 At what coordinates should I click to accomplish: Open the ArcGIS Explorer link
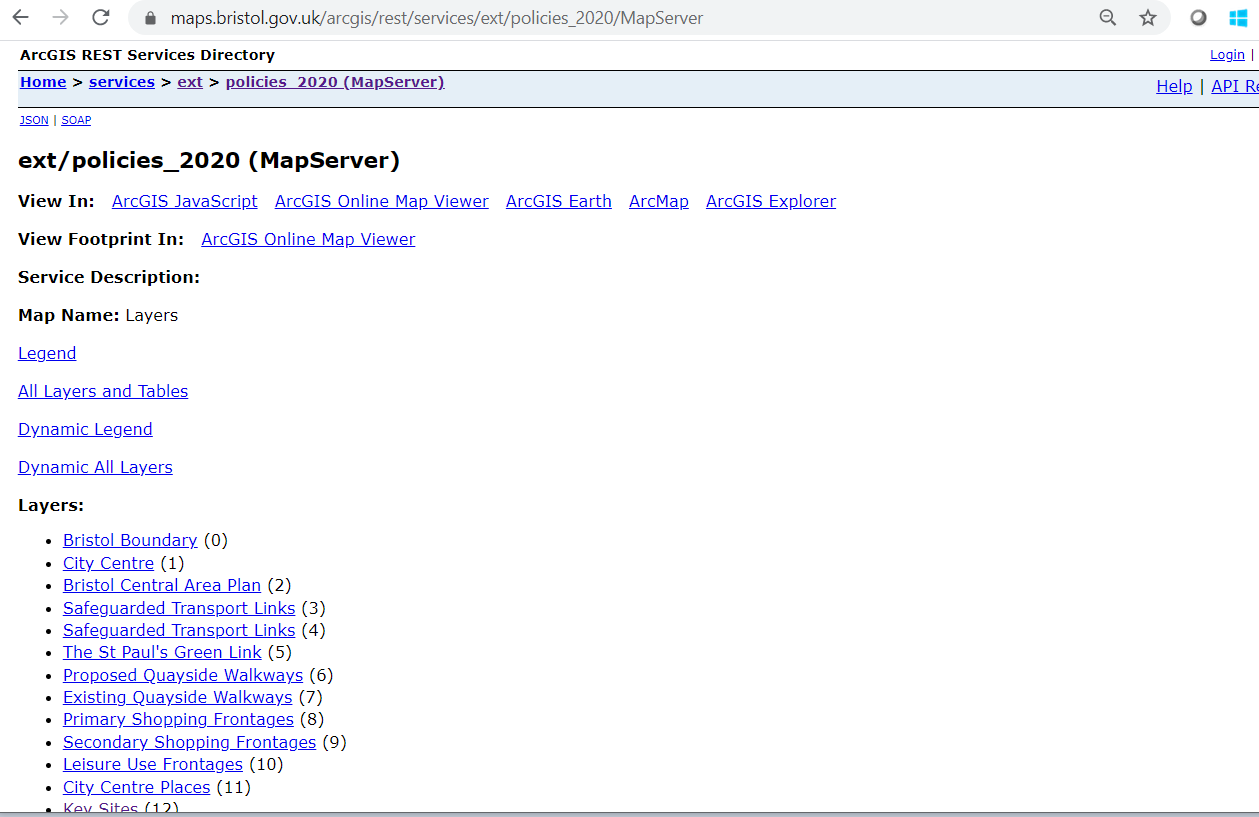[x=771, y=201]
